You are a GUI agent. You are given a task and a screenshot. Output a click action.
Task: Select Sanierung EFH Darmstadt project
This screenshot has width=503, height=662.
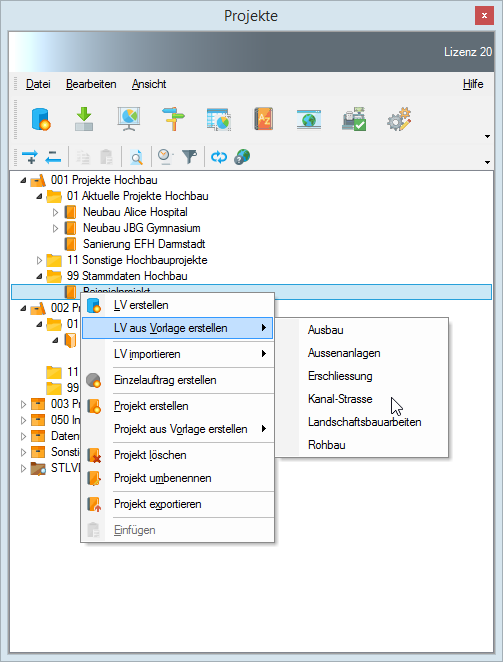point(144,244)
